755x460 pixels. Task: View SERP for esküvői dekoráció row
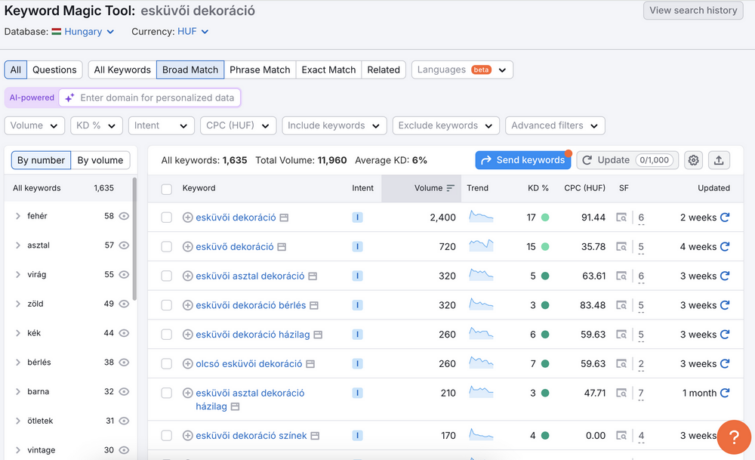(x=622, y=218)
